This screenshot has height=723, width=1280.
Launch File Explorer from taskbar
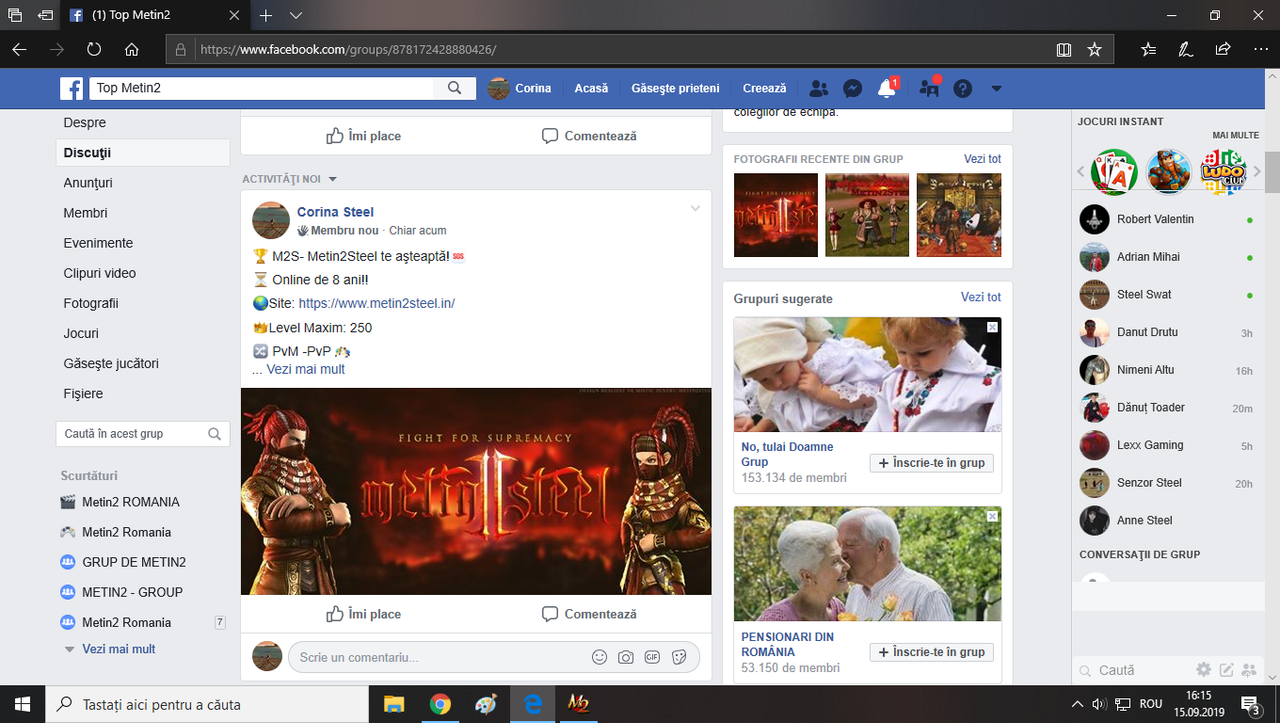[x=393, y=704]
